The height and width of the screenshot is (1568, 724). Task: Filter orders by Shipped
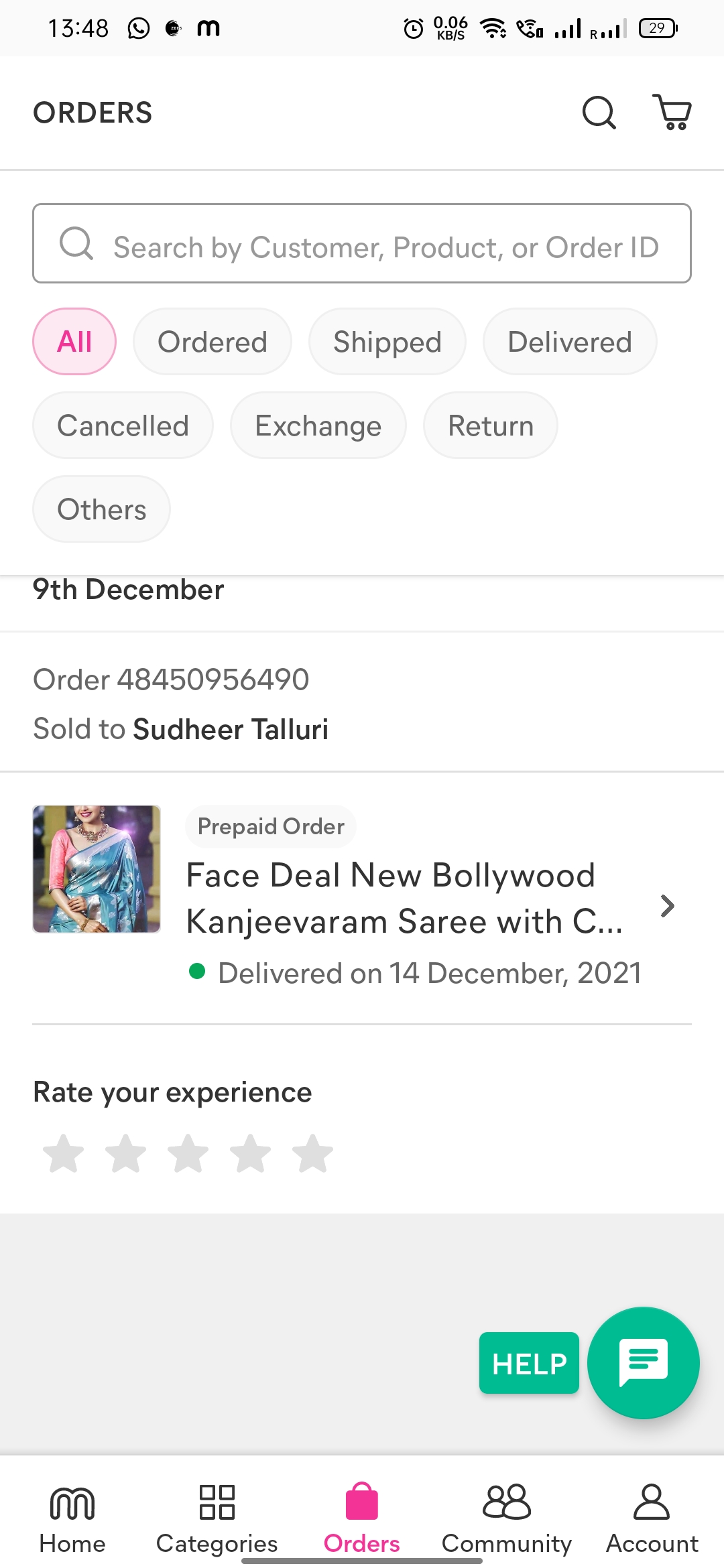[x=387, y=342]
